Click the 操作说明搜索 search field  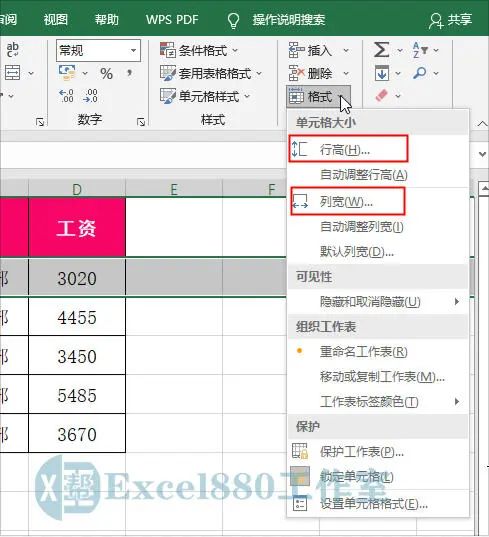point(289,20)
